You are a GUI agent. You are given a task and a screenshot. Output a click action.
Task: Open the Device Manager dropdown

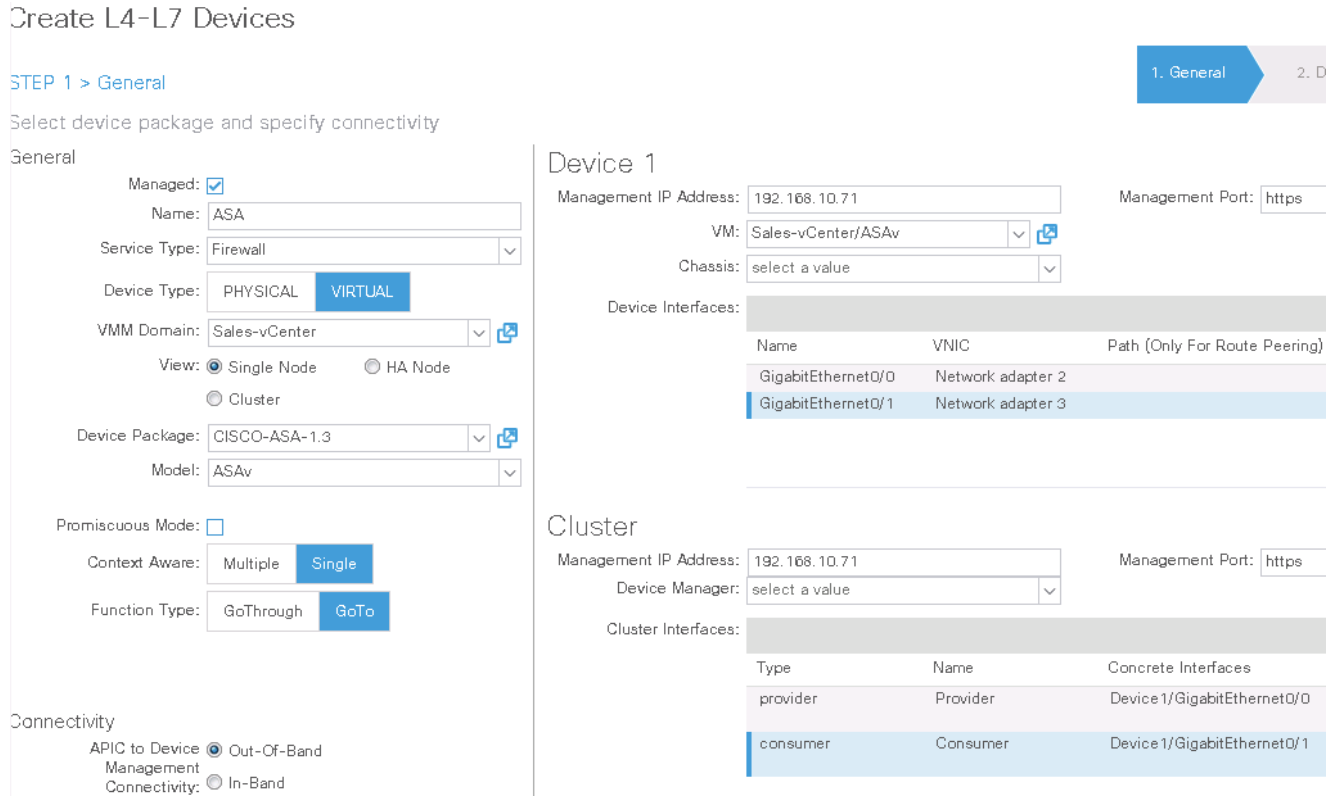pos(1048,590)
